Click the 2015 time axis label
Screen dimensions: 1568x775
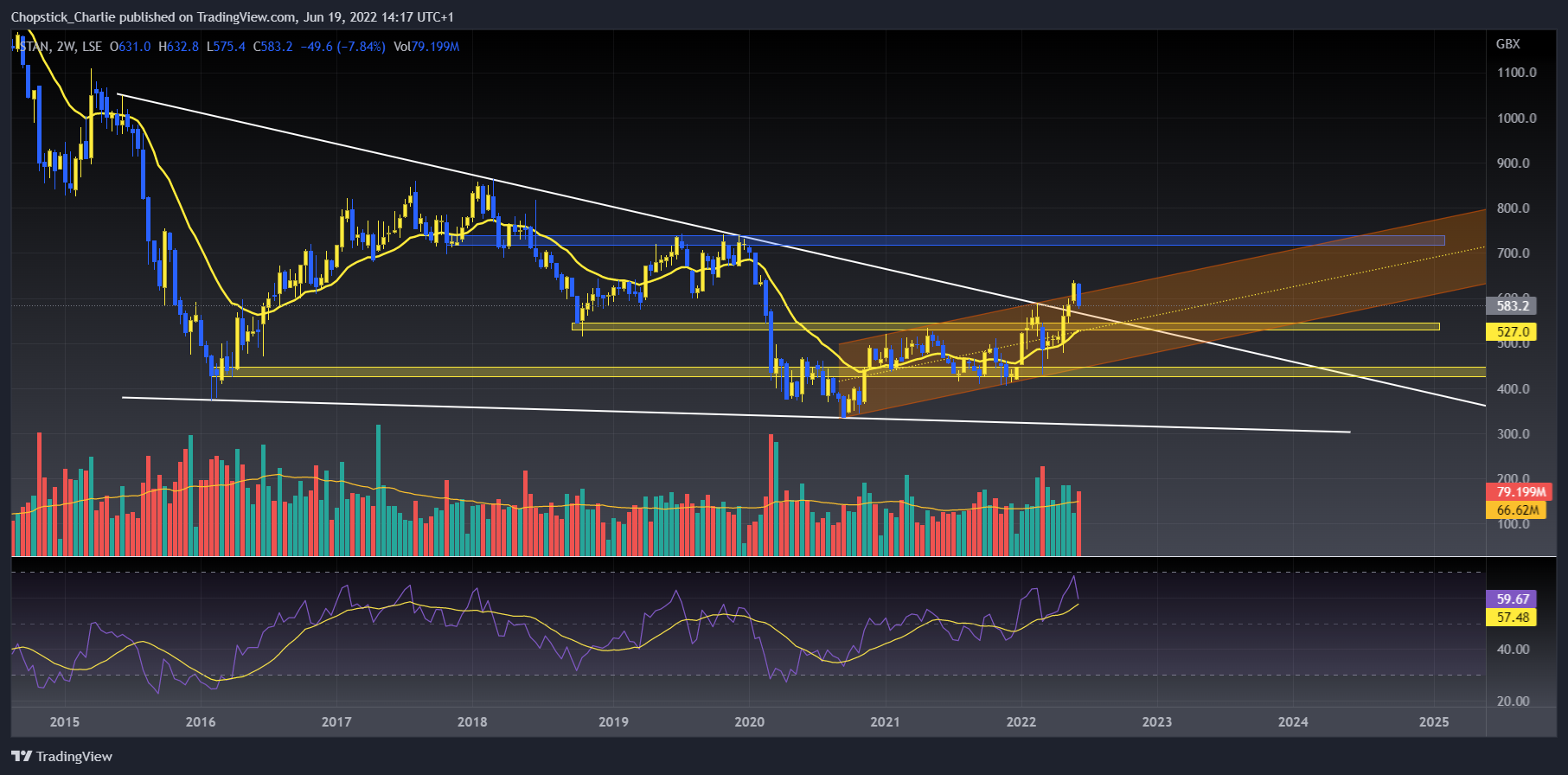point(65,721)
